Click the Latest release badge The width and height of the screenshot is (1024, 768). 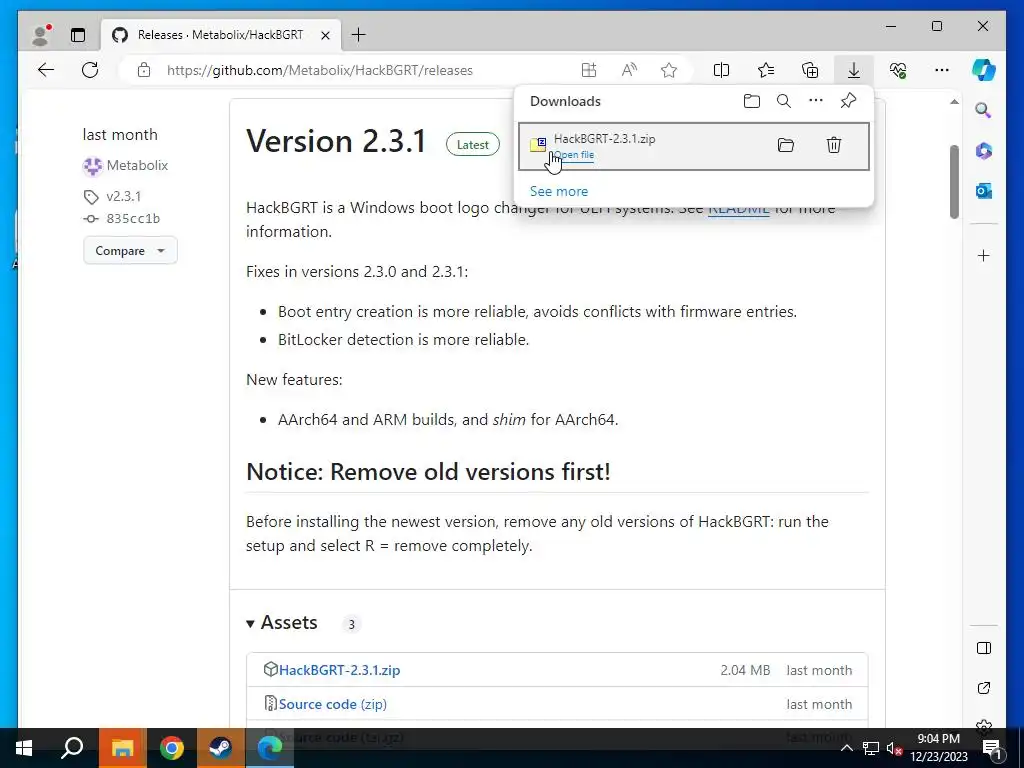click(473, 144)
